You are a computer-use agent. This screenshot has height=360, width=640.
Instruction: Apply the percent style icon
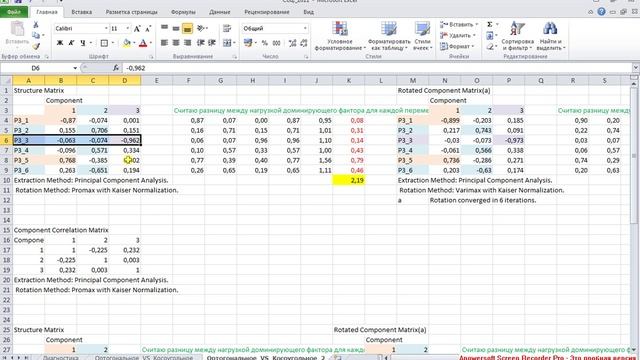tap(264, 42)
